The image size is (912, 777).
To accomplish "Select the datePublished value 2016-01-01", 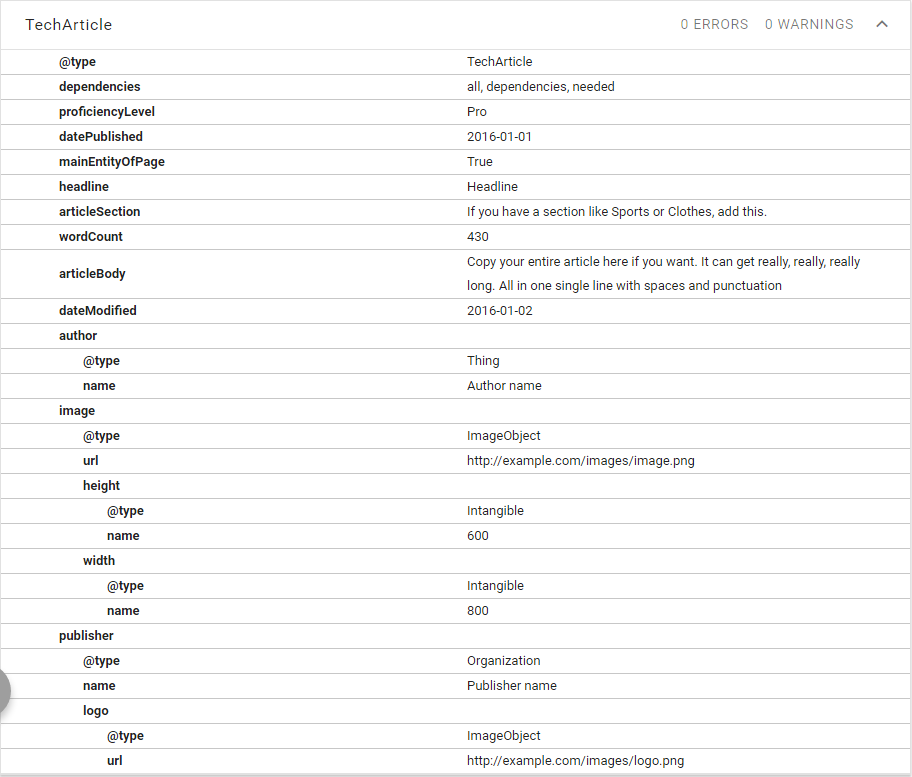I will tap(499, 137).
